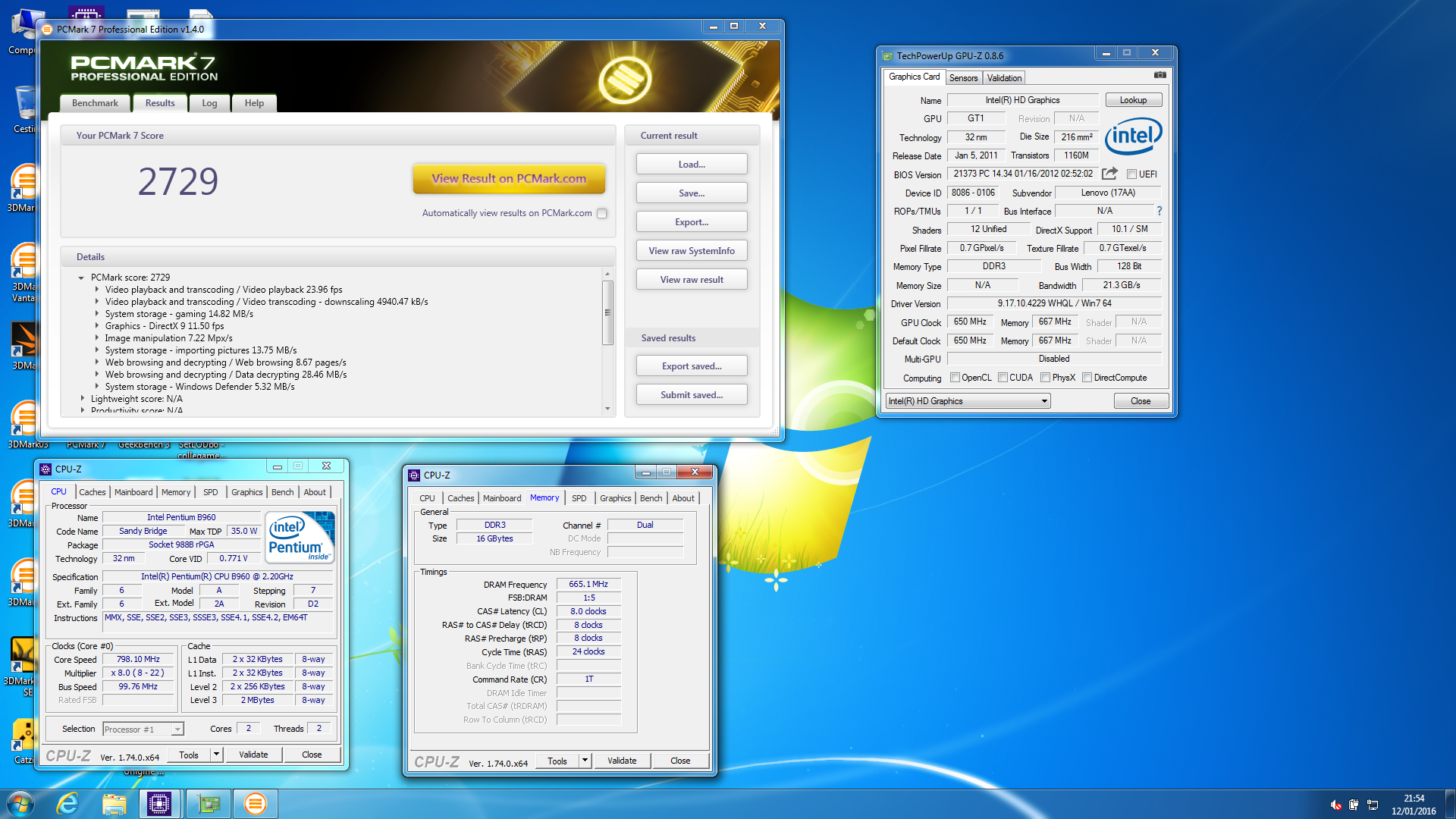Click the Load... button in Current result
1456x819 pixels.
[692, 164]
